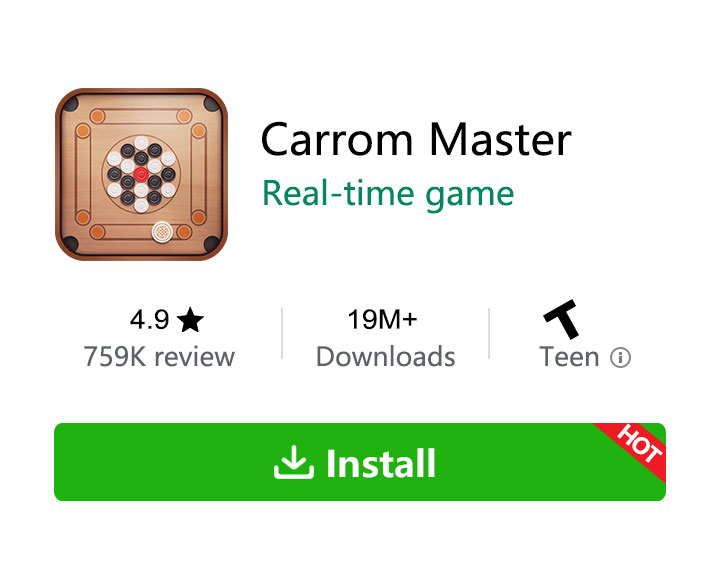Click the Teen rating info icon
The image size is (720, 572).
620,358
